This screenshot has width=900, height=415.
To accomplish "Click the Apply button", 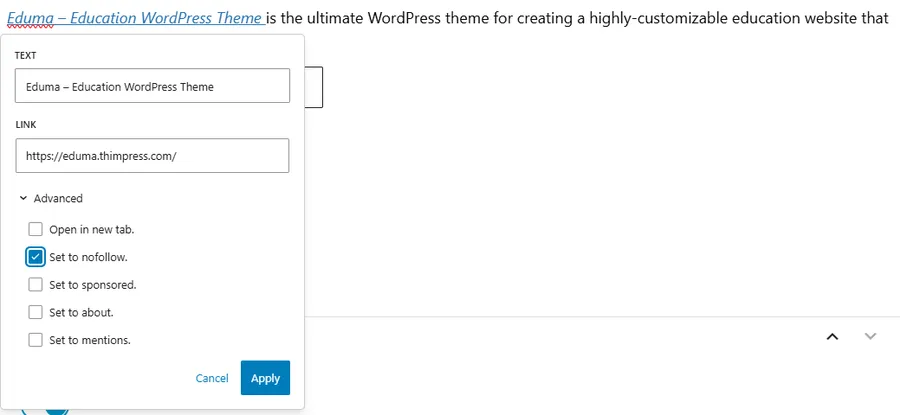I will 265,378.
